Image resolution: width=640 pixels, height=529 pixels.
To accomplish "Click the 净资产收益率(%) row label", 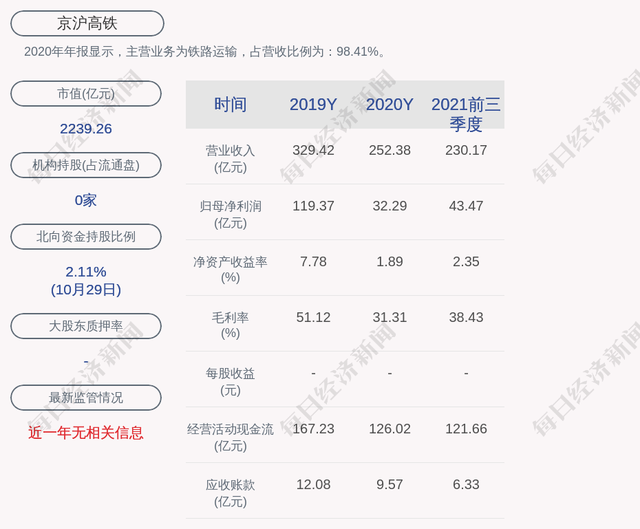I will pos(230,270).
